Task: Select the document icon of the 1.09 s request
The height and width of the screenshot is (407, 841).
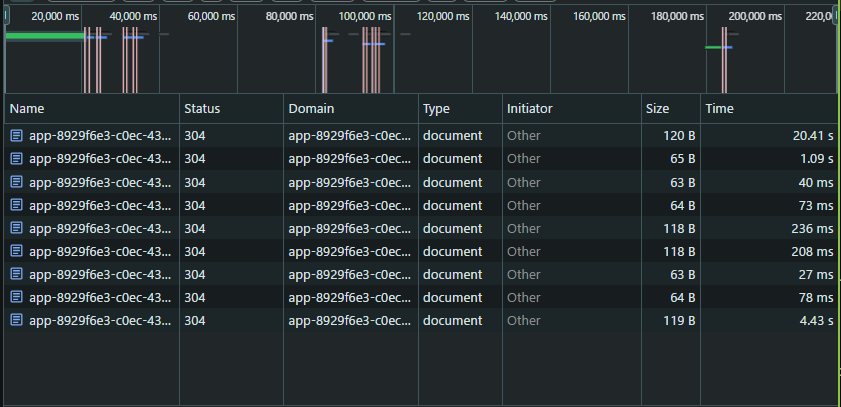Action: click(17, 159)
